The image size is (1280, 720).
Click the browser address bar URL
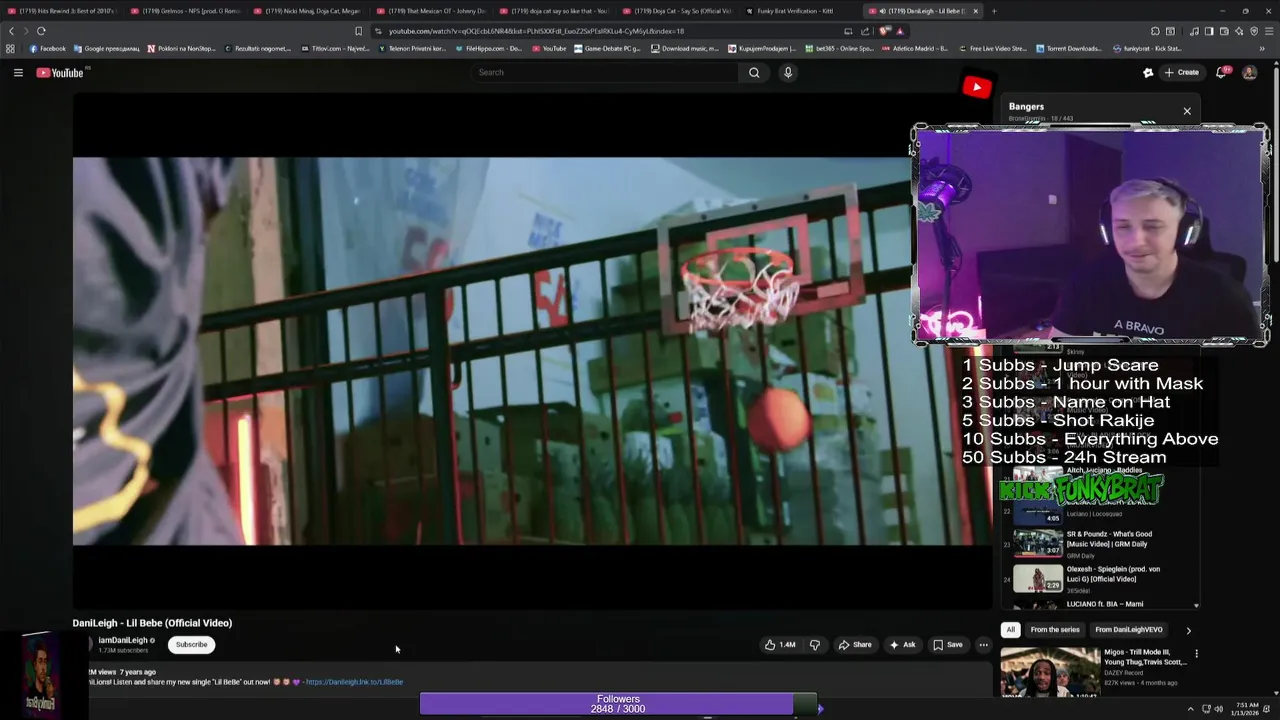(x=536, y=31)
